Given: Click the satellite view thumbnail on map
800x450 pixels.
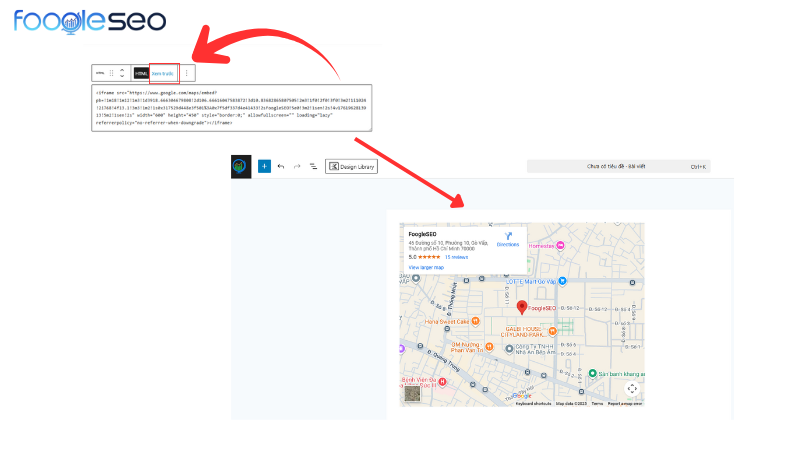Looking at the screenshot, I should [412, 393].
